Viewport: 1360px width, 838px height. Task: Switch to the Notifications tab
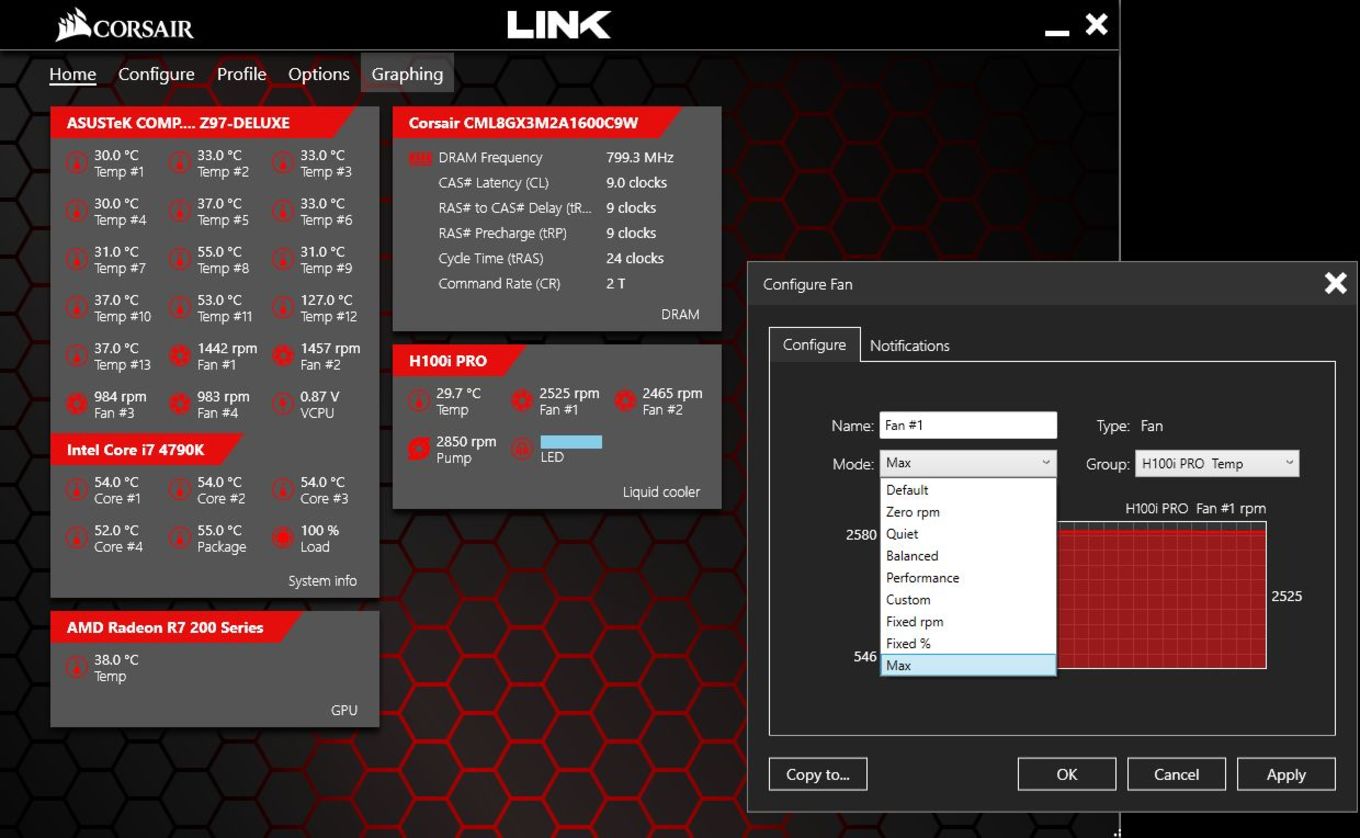[x=909, y=345]
